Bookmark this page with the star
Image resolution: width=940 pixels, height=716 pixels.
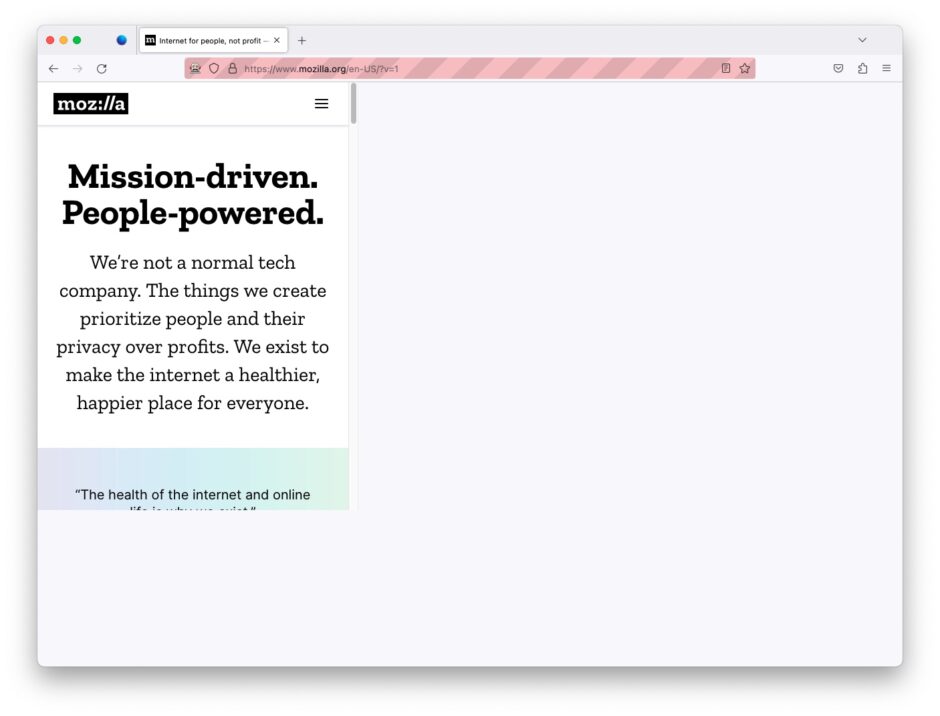click(x=745, y=68)
